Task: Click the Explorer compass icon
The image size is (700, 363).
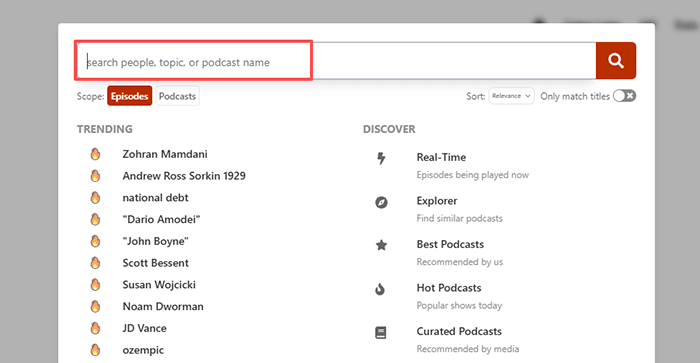Action: tap(381, 202)
